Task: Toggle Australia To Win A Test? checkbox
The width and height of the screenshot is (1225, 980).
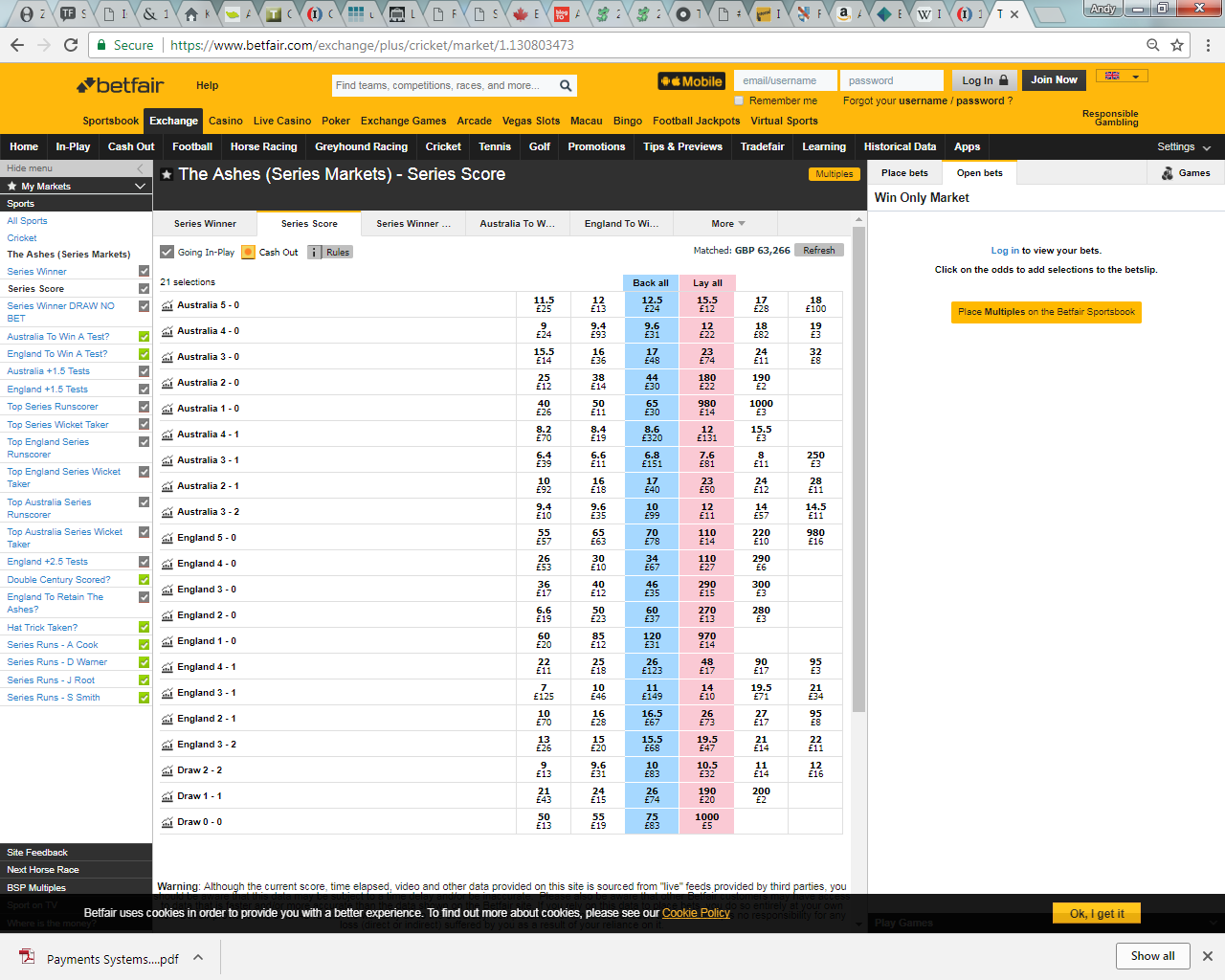Action: pos(144,337)
